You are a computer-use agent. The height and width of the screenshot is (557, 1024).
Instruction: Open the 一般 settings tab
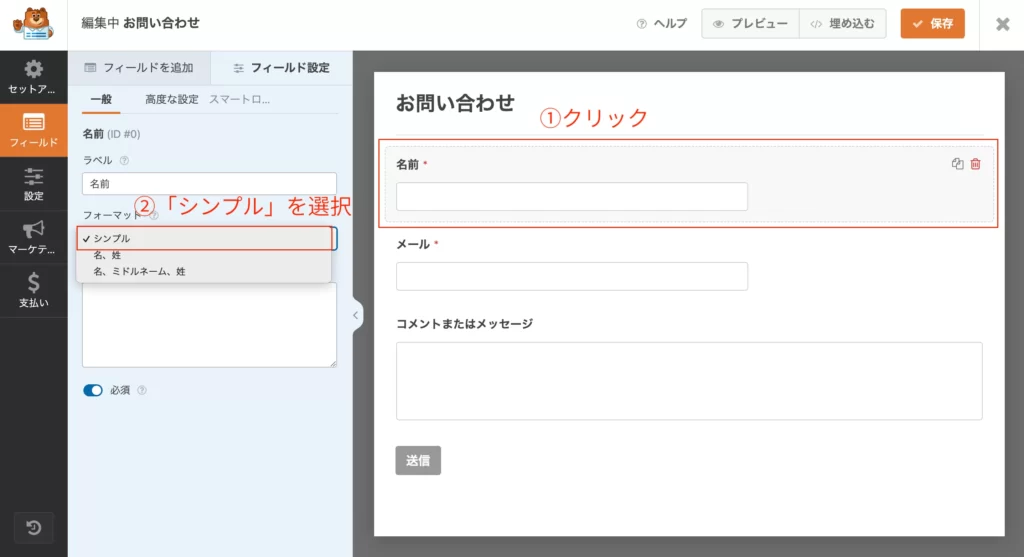pos(101,99)
